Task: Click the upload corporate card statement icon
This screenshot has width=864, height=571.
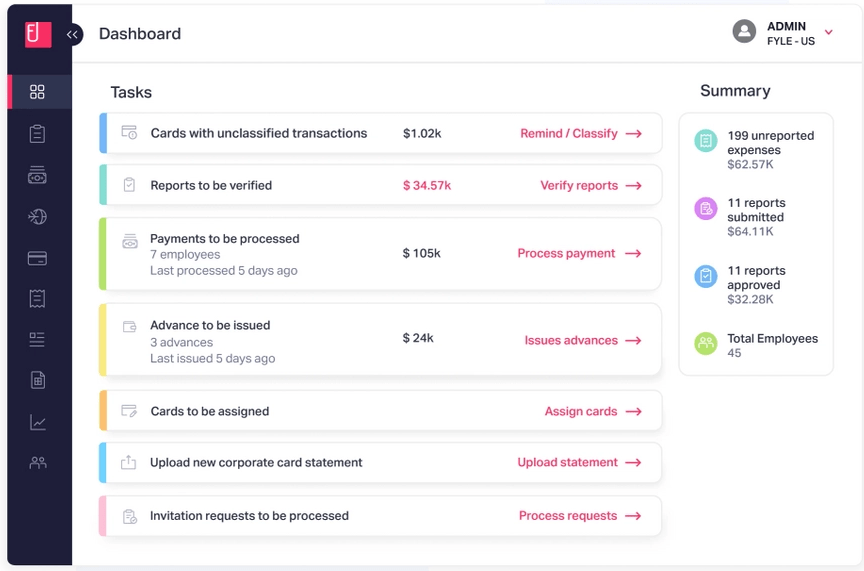Action: click(x=128, y=462)
